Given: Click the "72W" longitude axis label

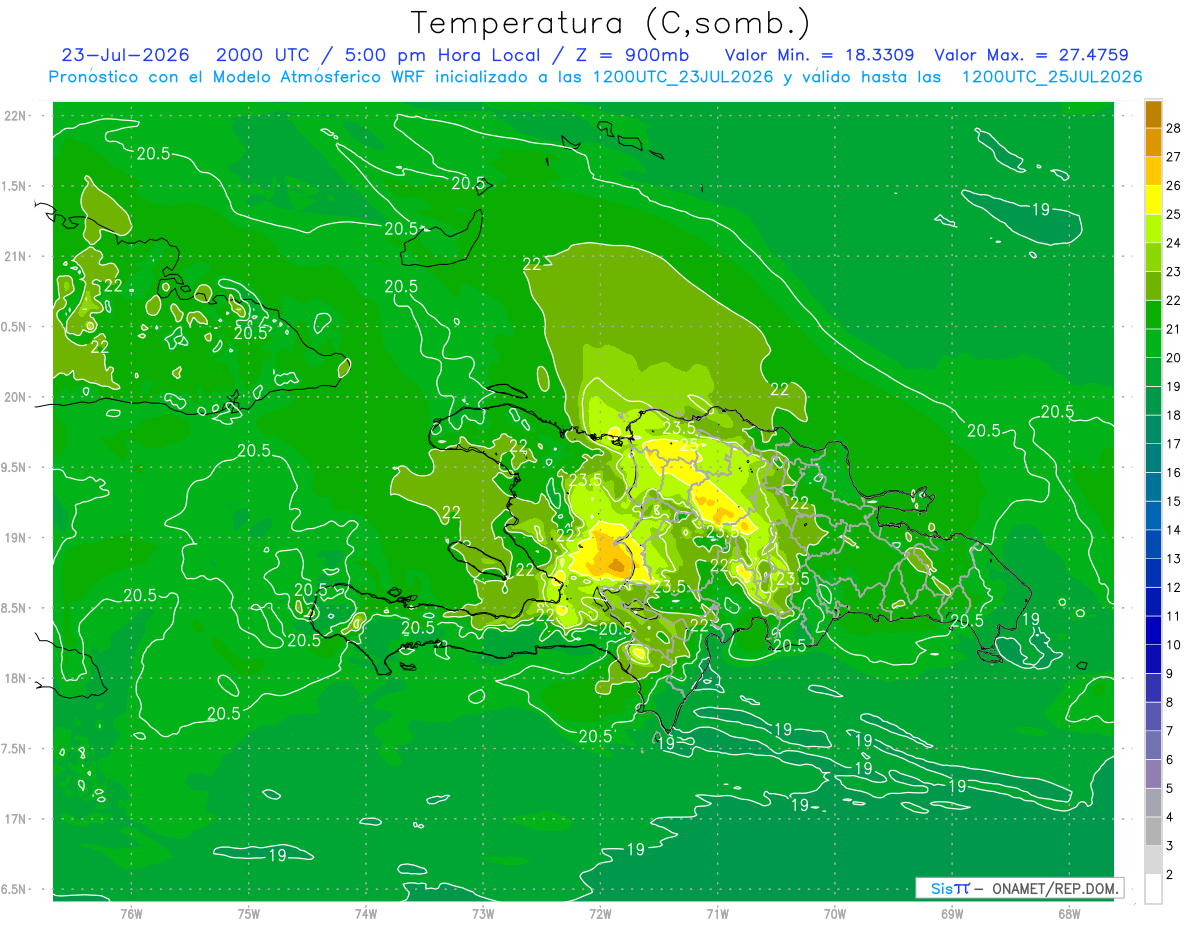Looking at the screenshot, I should 600,913.
